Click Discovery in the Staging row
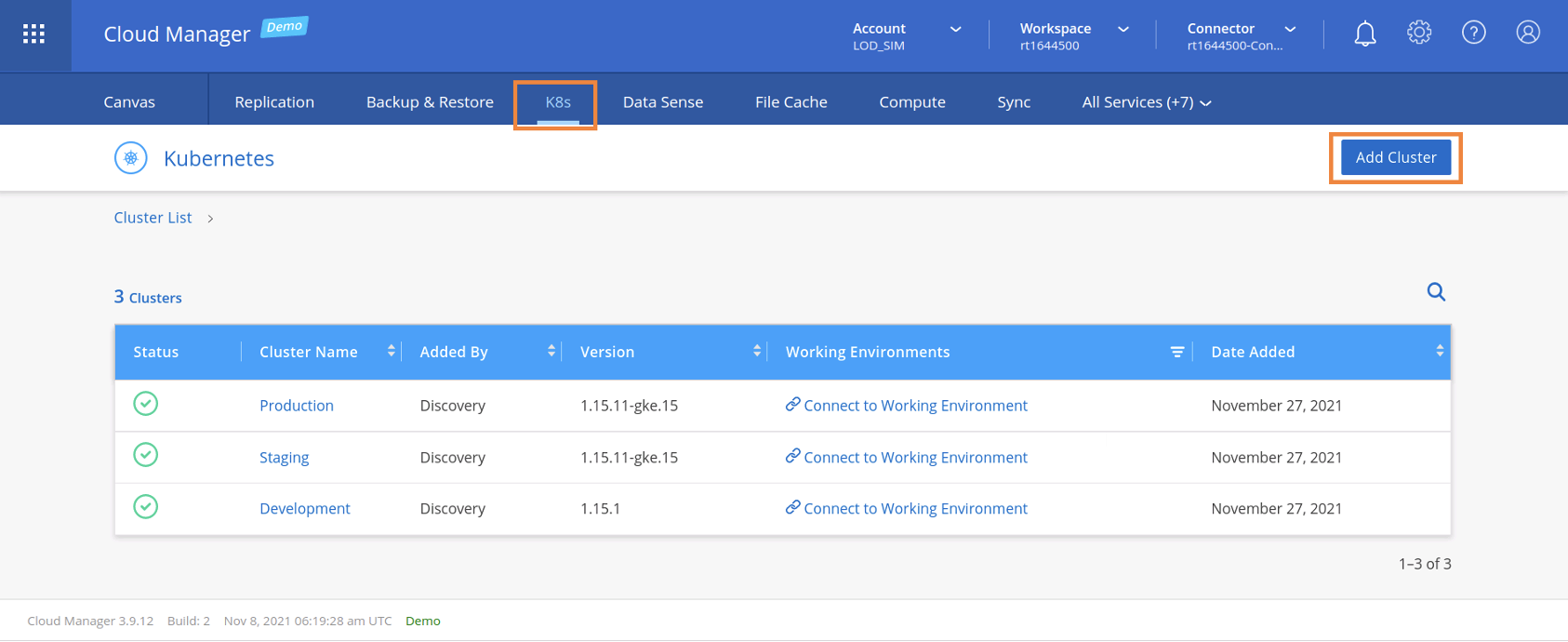The height and width of the screenshot is (642, 1568). (x=453, y=458)
